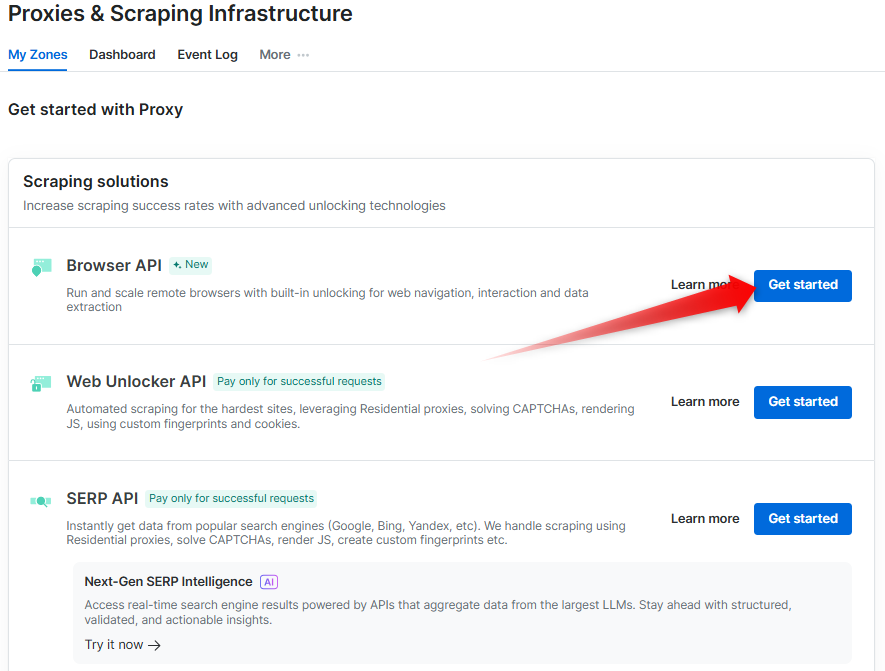Get started with Browser API

tap(803, 286)
